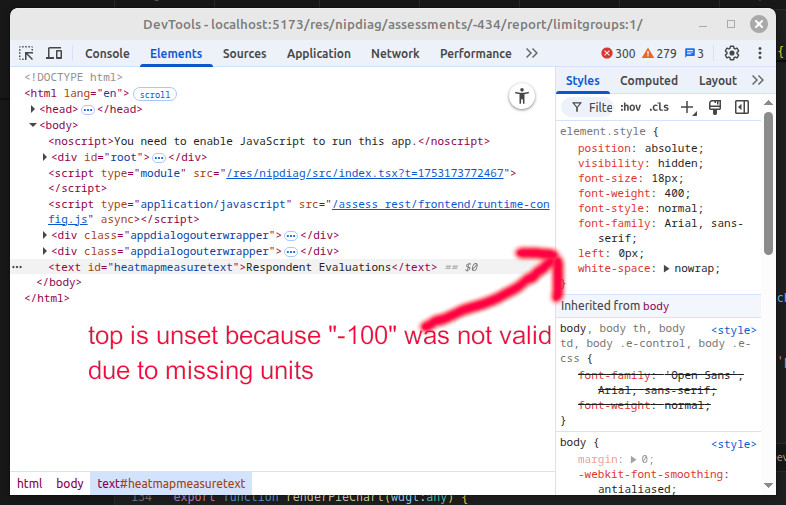Click the scroll badge on html element
This screenshot has height=505, width=786.
pos(155,94)
